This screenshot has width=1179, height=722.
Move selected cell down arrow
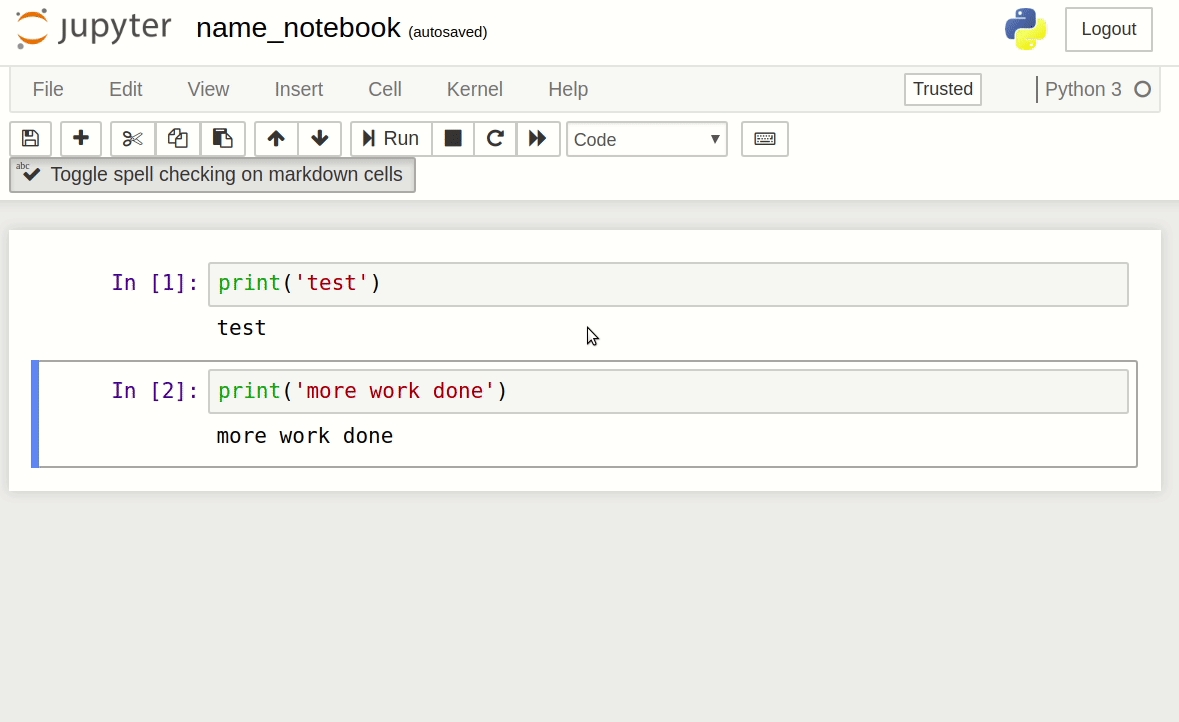[x=320, y=139]
